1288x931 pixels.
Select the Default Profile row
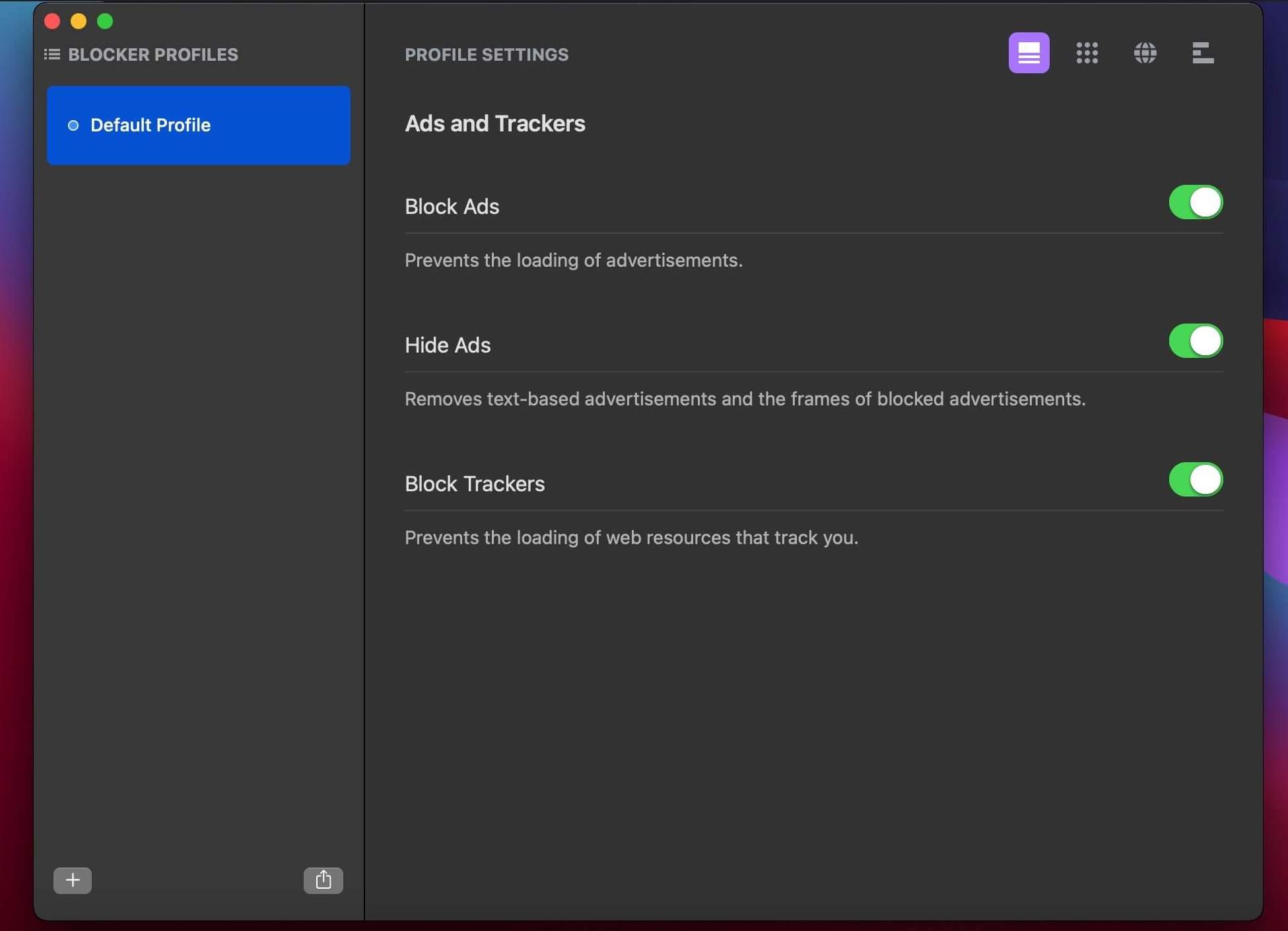point(199,125)
